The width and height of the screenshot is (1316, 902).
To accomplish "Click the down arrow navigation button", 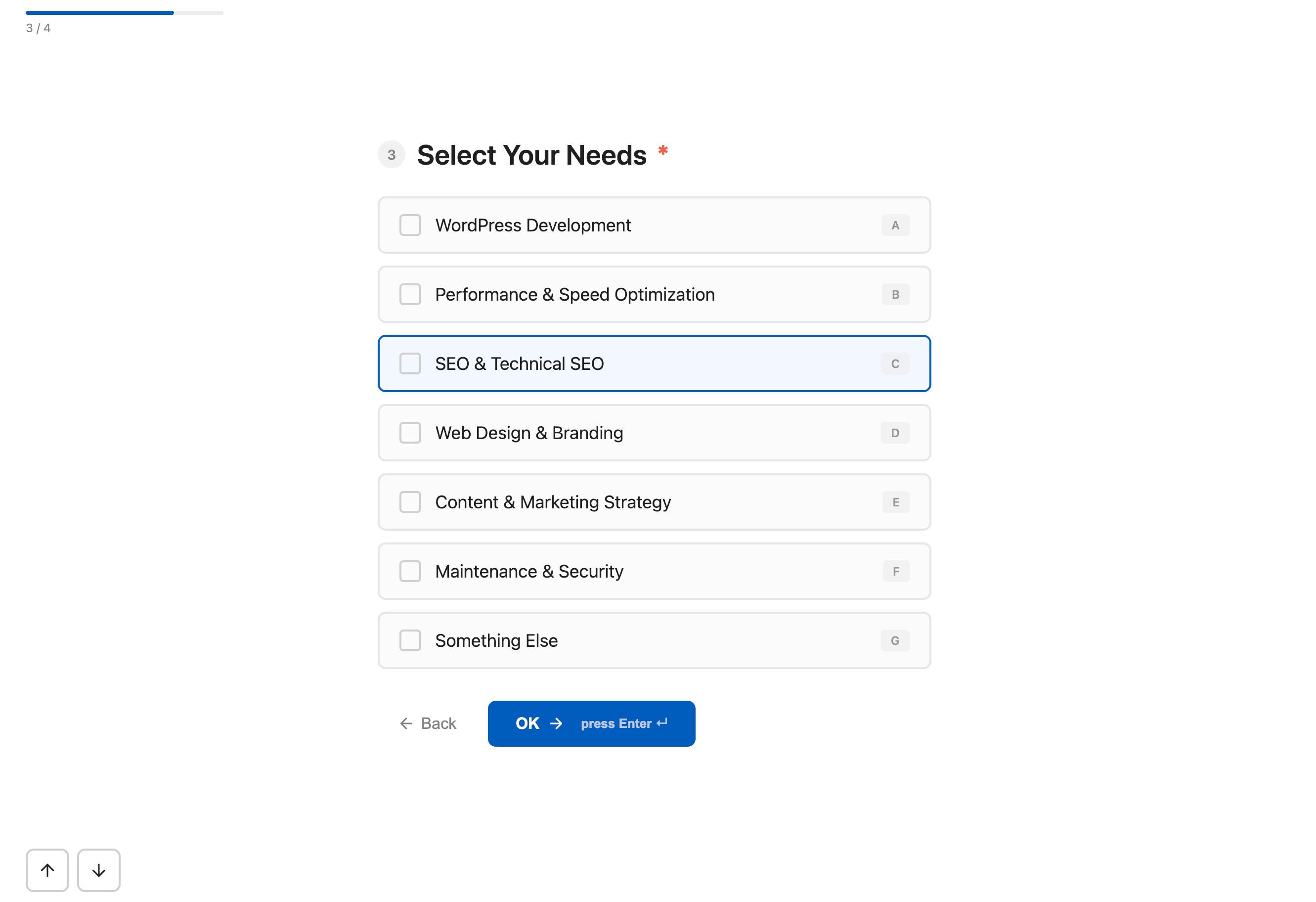I will coord(98,870).
